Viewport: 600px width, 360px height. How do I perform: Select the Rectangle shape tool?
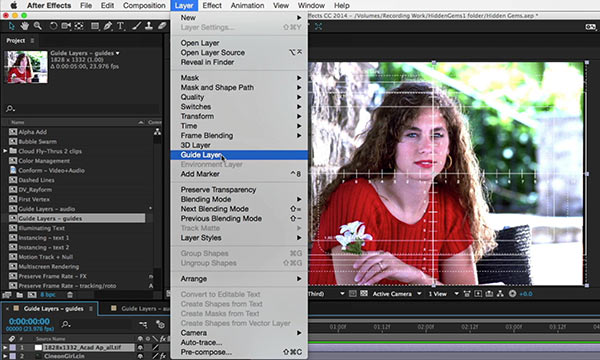95,26
